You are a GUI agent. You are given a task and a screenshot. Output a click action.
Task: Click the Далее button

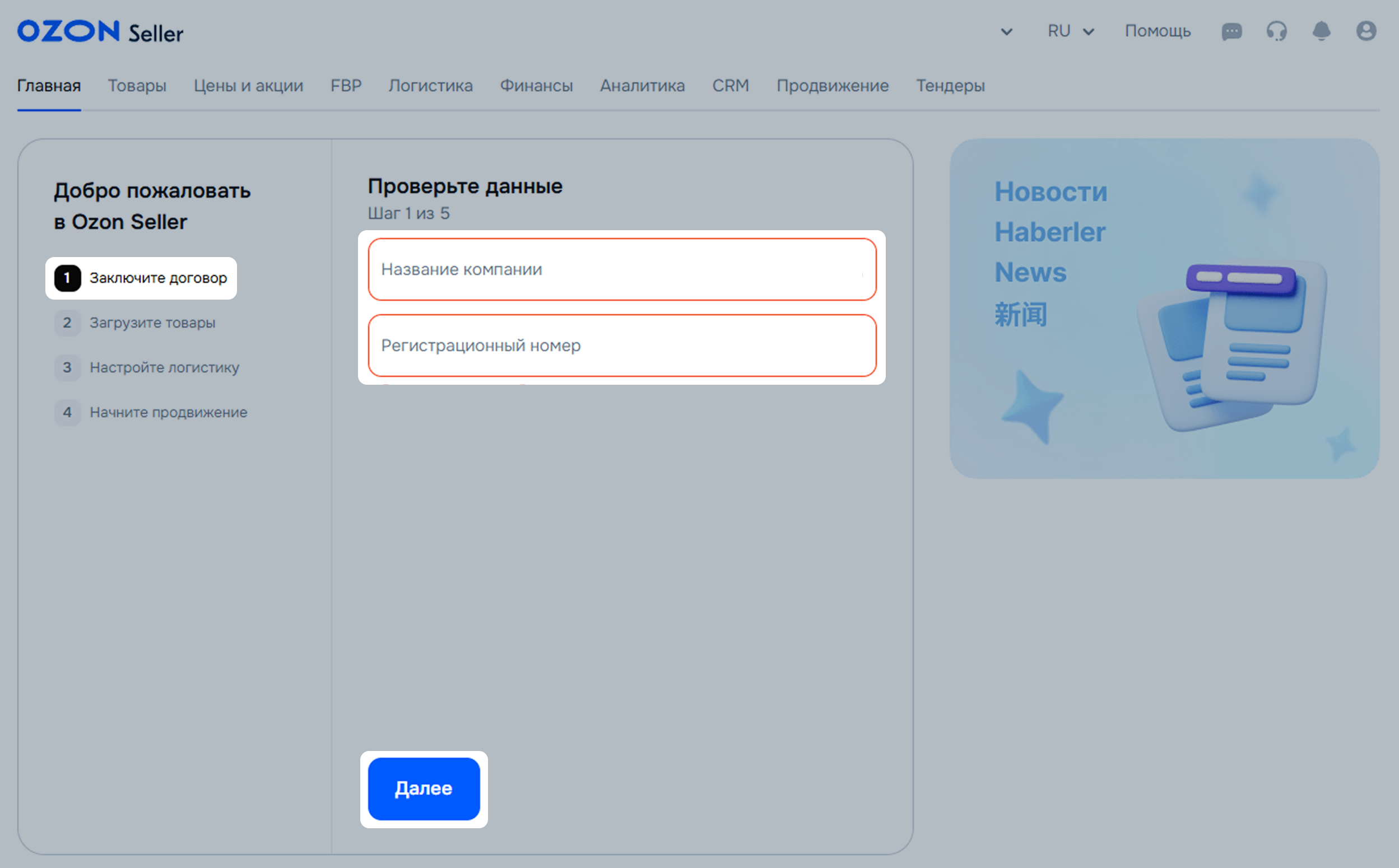pyautogui.click(x=424, y=789)
